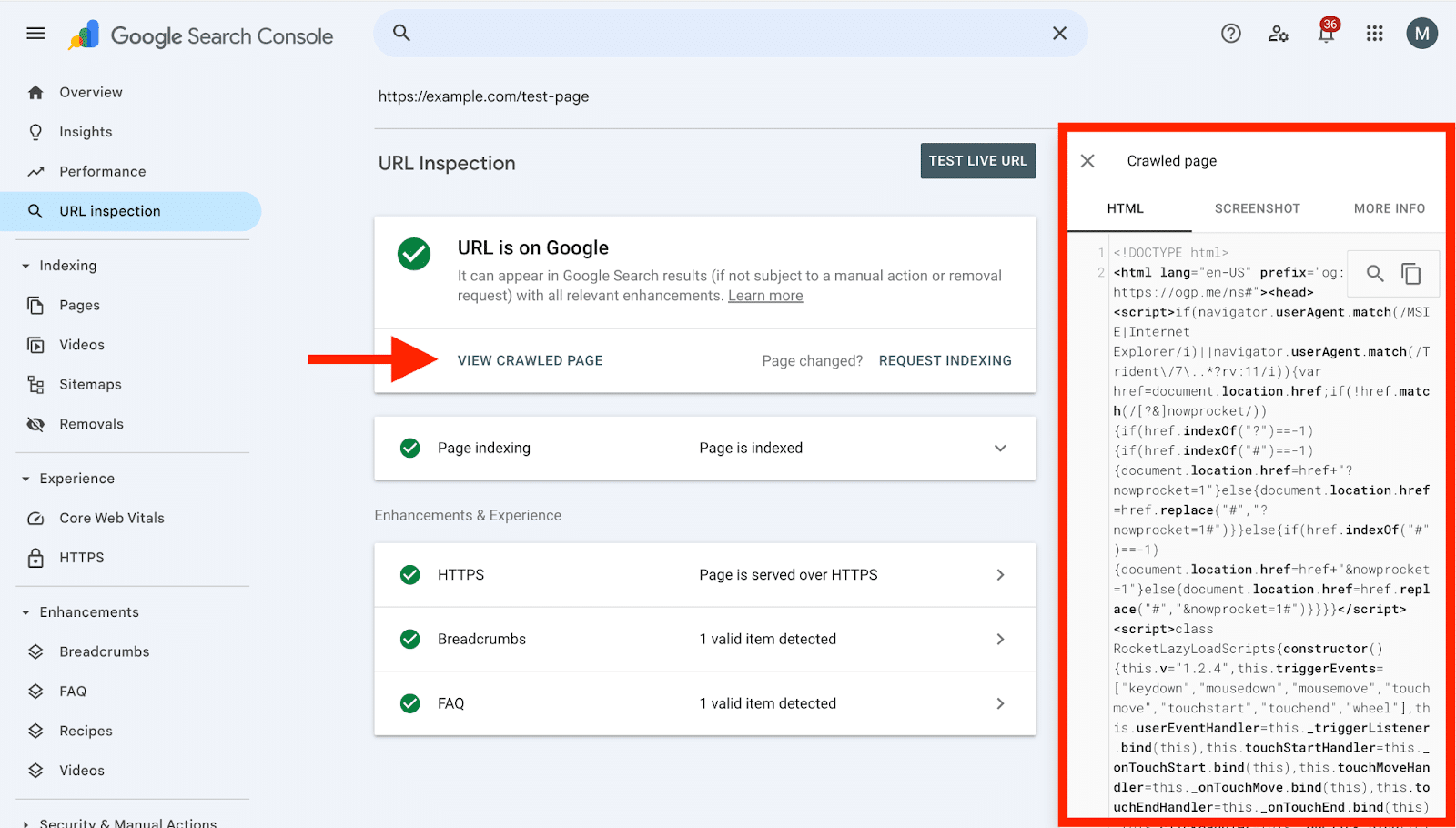This screenshot has height=828, width=1456.
Task: Open the hamburger main menu
Action: tap(35, 34)
